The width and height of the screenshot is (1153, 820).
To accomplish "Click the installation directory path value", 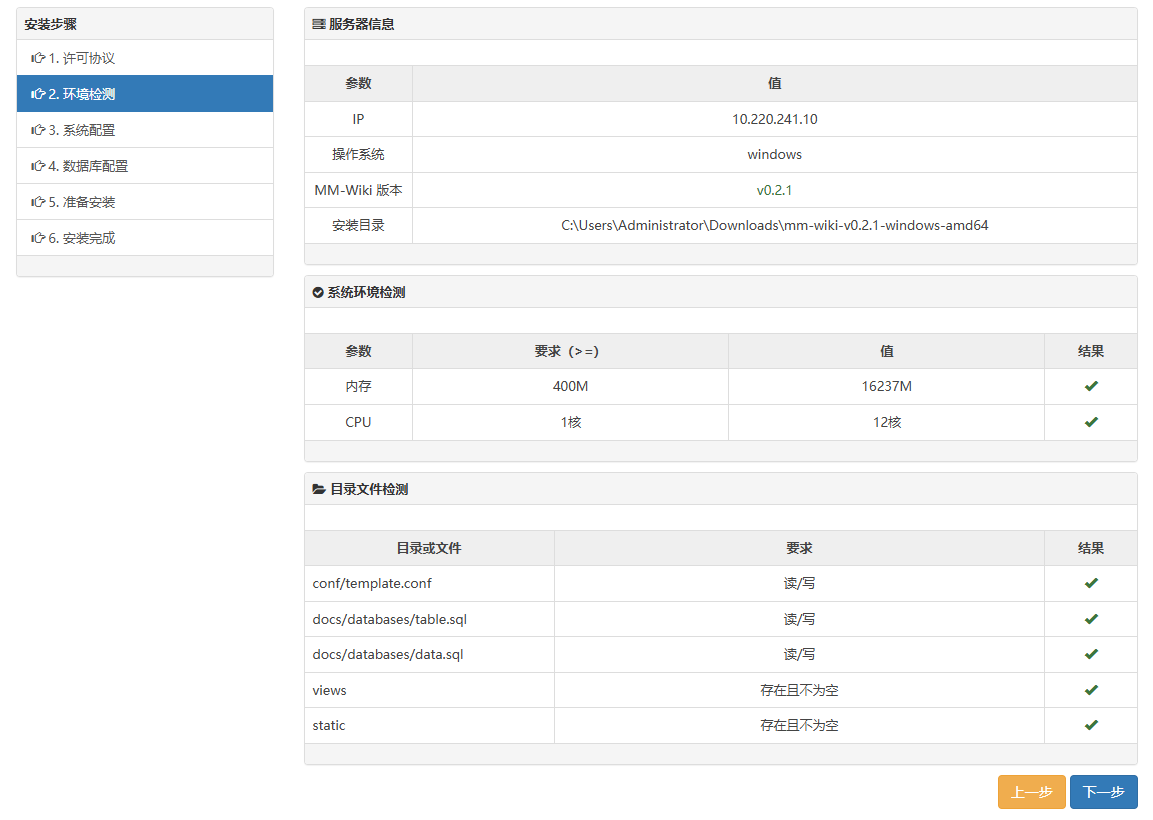I will pyautogui.click(x=774, y=225).
